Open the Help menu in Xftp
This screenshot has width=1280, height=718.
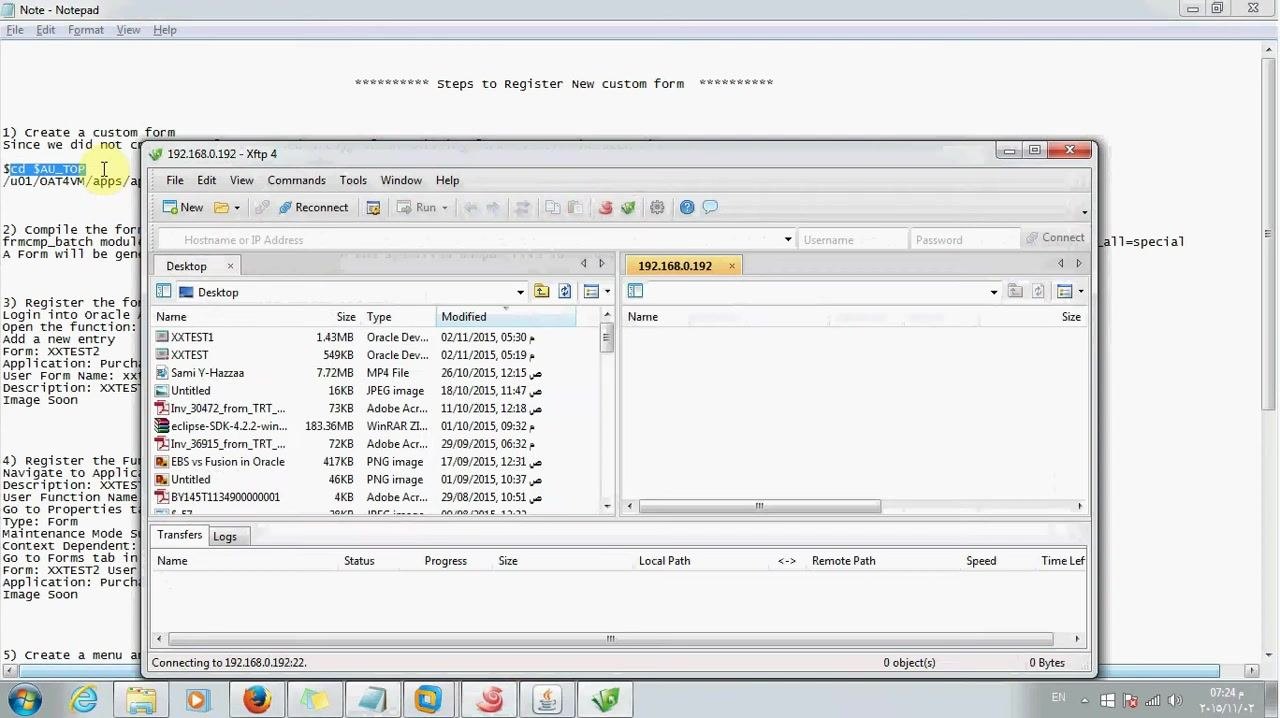447,180
